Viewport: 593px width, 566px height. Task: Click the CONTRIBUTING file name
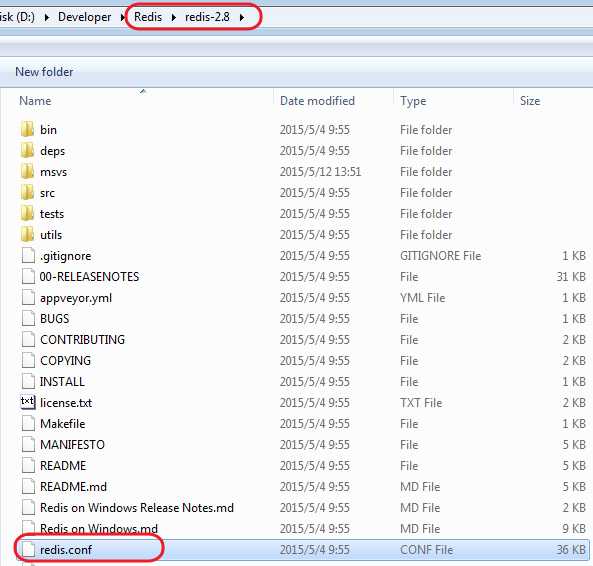point(82,340)
